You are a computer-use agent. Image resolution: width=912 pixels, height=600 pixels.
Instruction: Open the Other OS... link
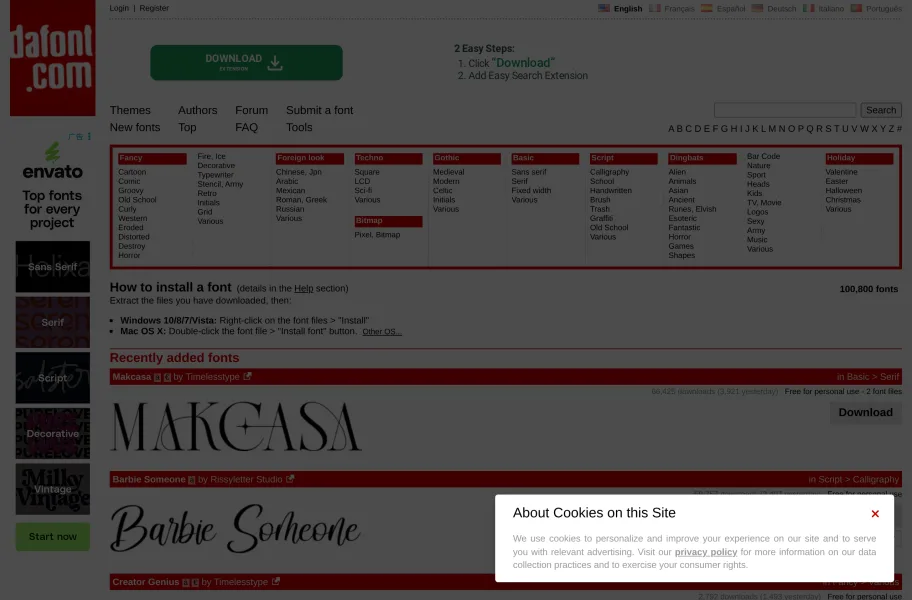click(x=382, y=331)
